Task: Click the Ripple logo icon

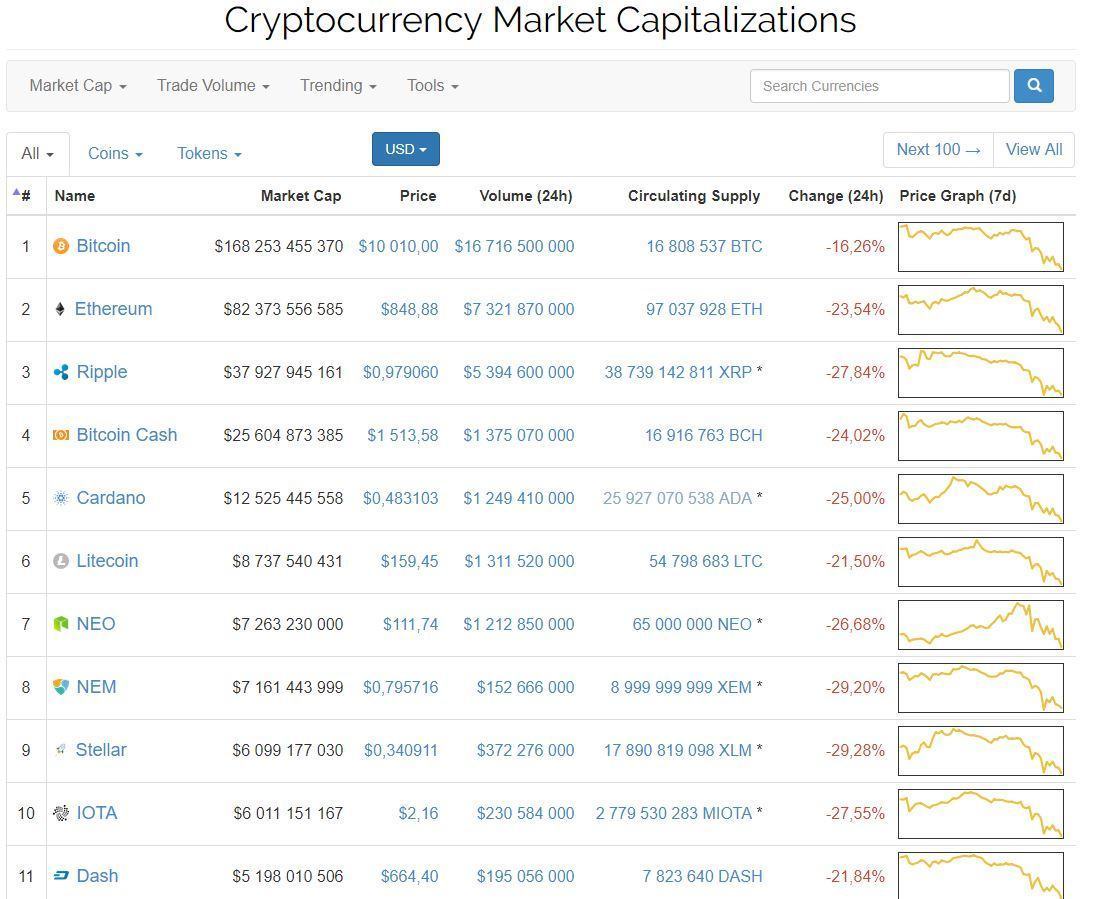Action: point(61,372)
